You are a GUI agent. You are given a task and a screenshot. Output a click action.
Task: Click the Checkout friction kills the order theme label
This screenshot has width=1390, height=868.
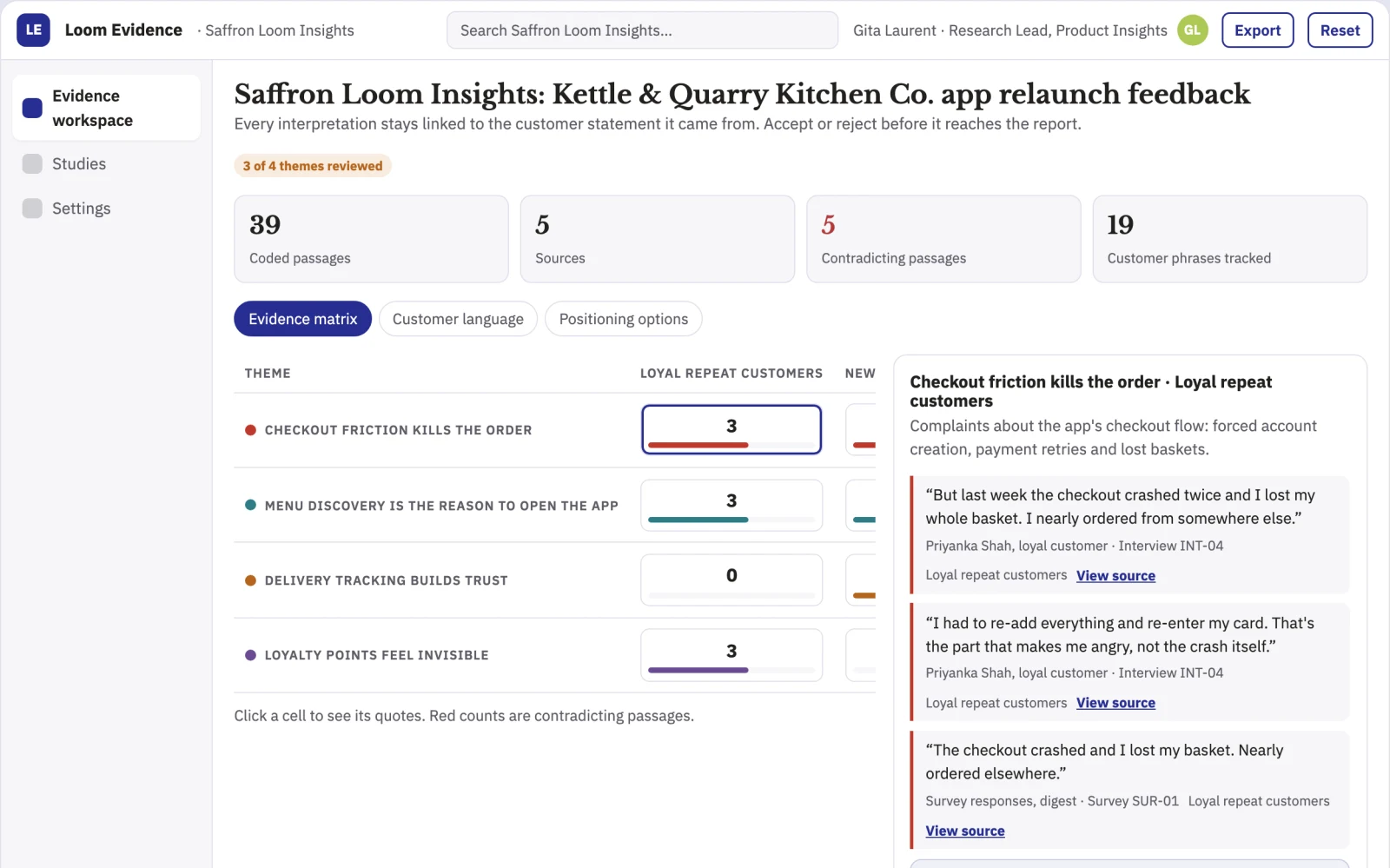pos(398,430)
